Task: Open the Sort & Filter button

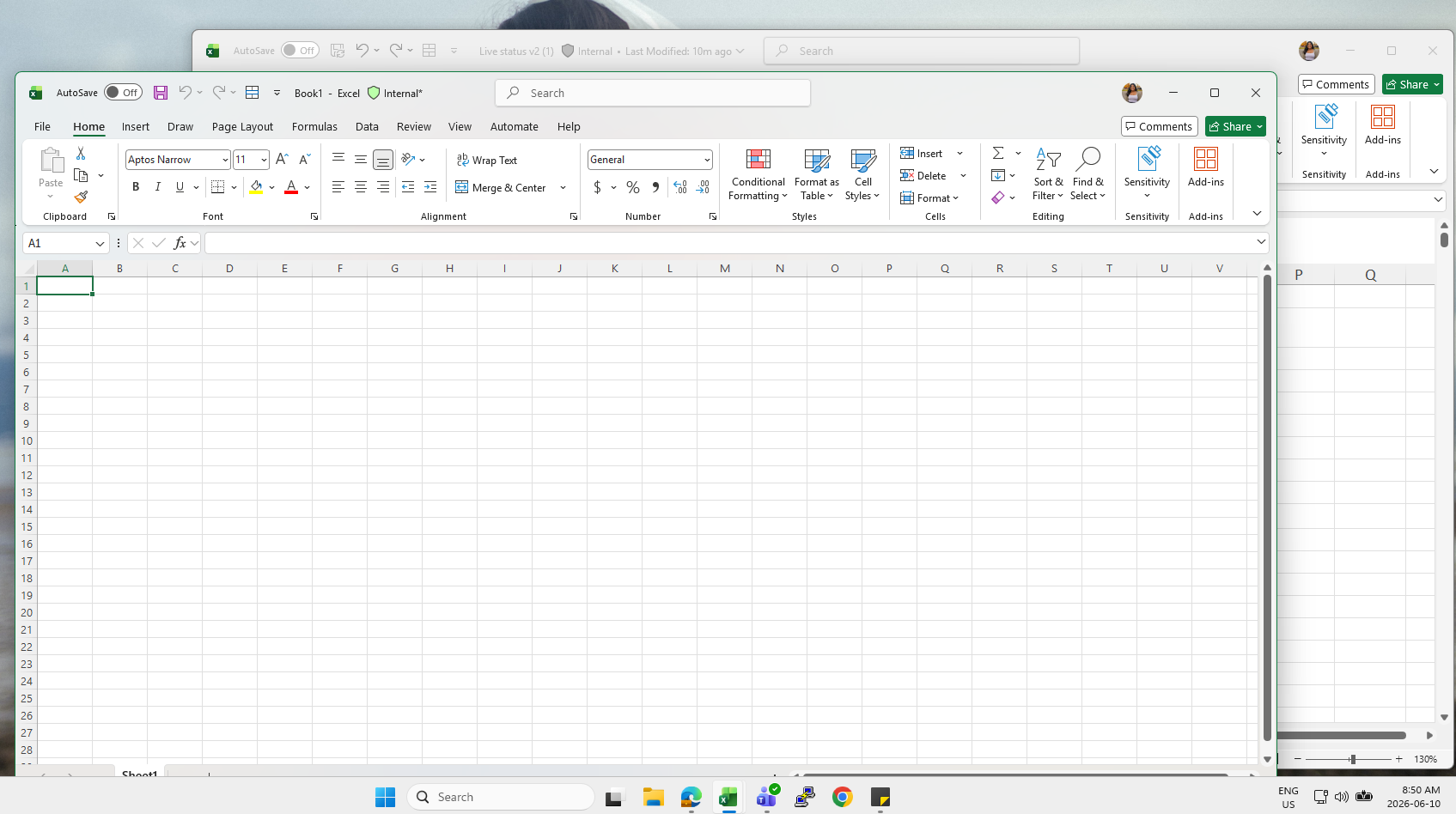Action: [1048, 175]
